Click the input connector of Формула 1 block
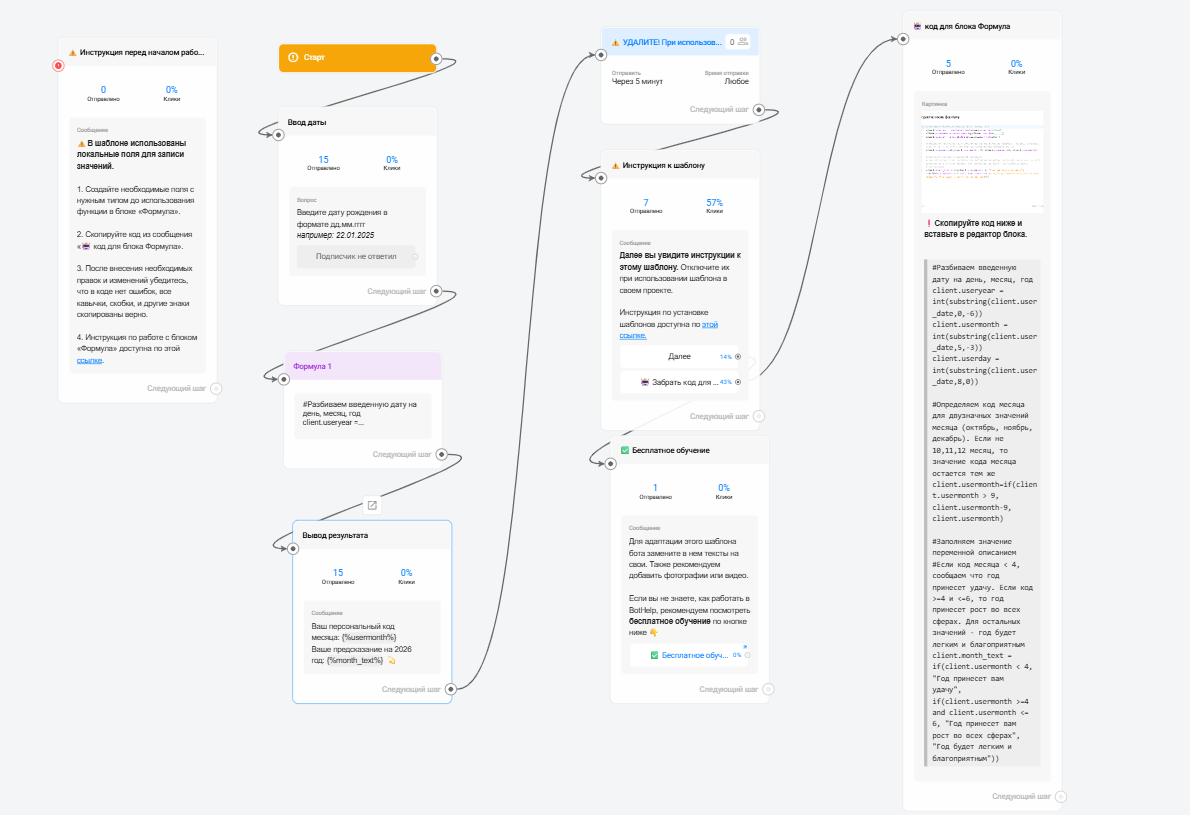The width and height of the screenshot is (1190, 815). click(284, 378)
